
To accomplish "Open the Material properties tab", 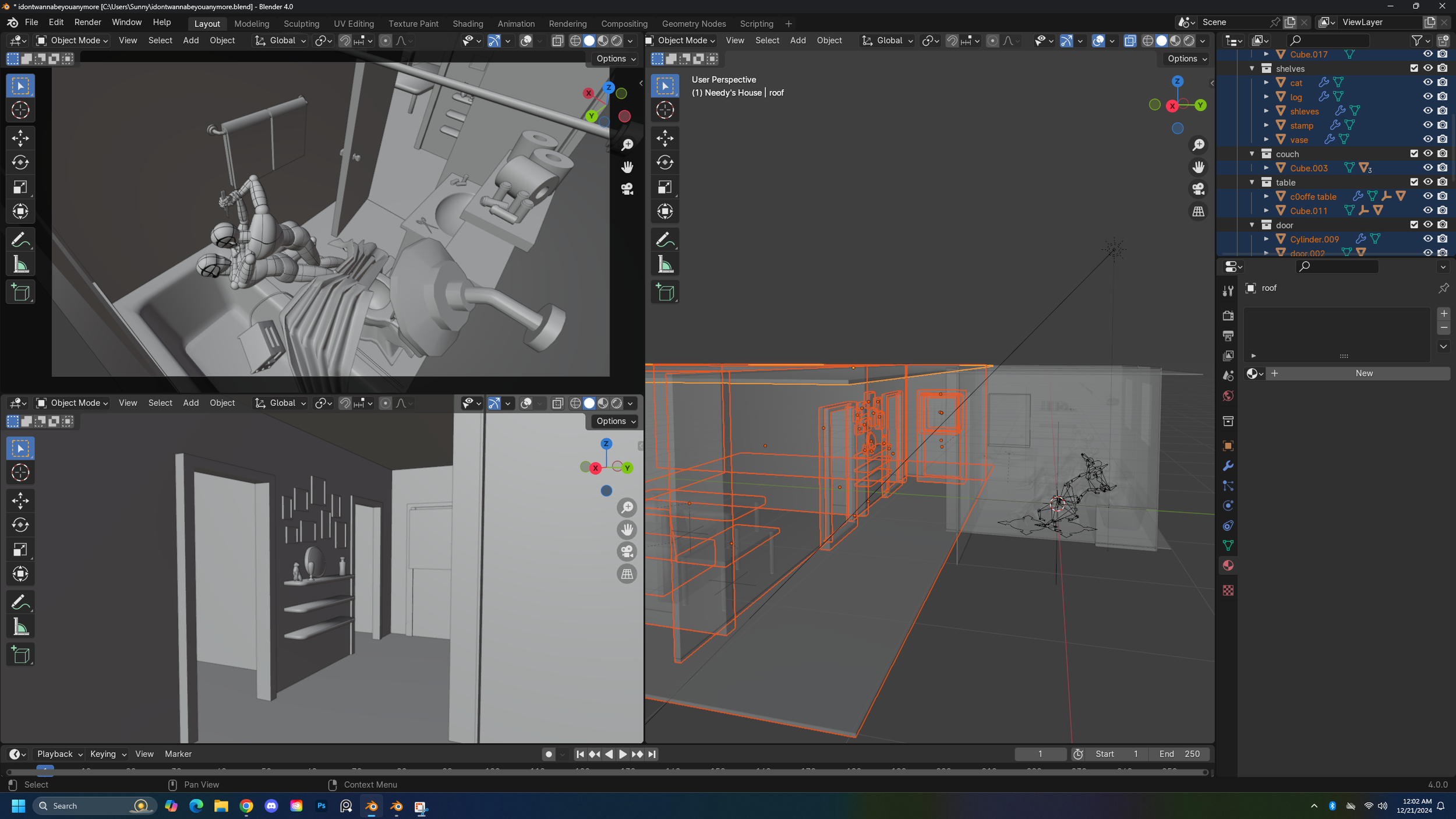I will 1228,566.
